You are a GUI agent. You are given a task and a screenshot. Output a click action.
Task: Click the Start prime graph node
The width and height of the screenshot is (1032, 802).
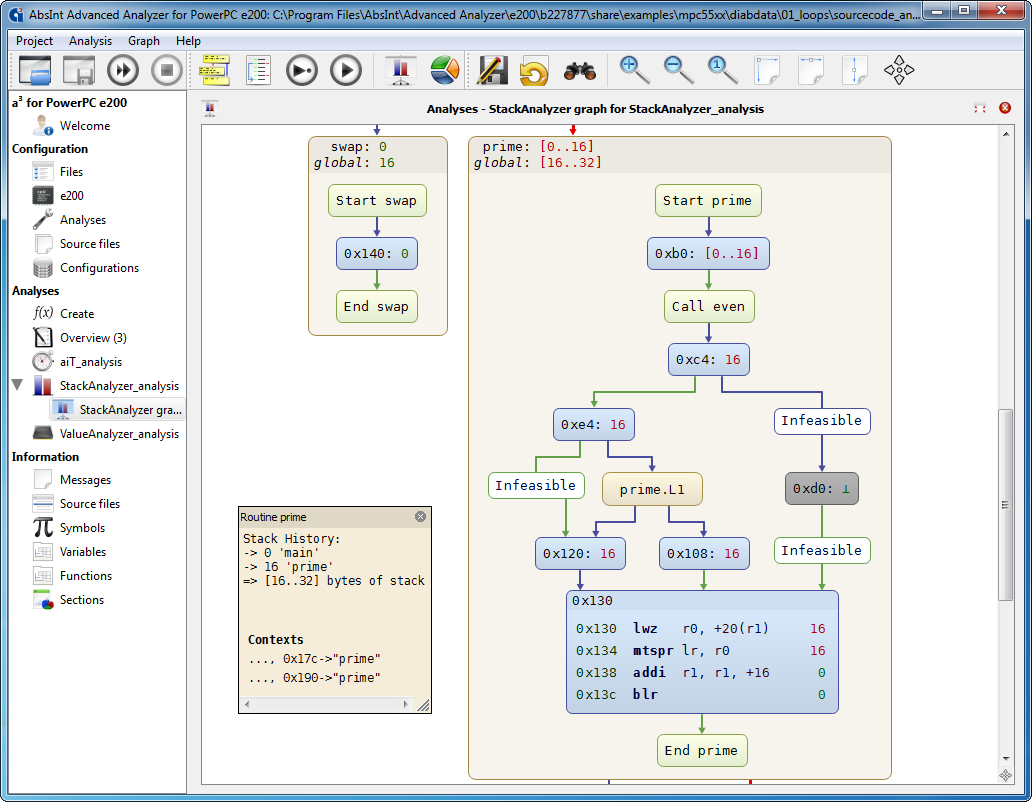click(x=708, y=201)
